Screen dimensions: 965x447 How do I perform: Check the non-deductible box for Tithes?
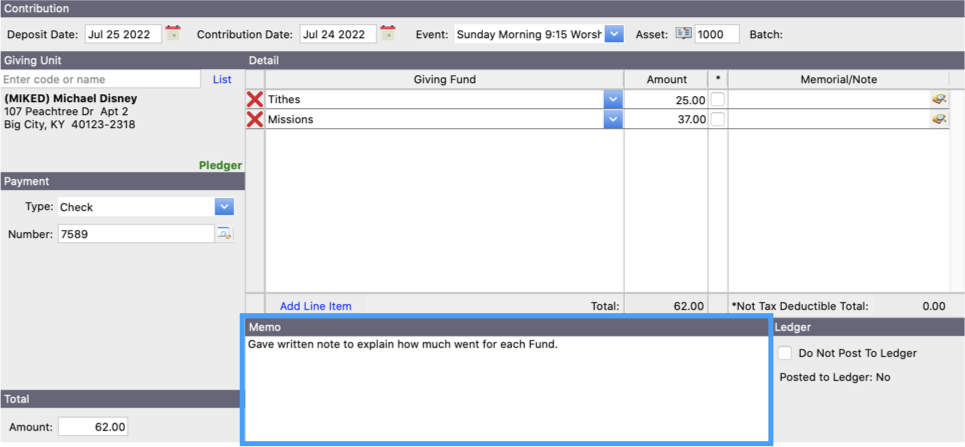717,100
